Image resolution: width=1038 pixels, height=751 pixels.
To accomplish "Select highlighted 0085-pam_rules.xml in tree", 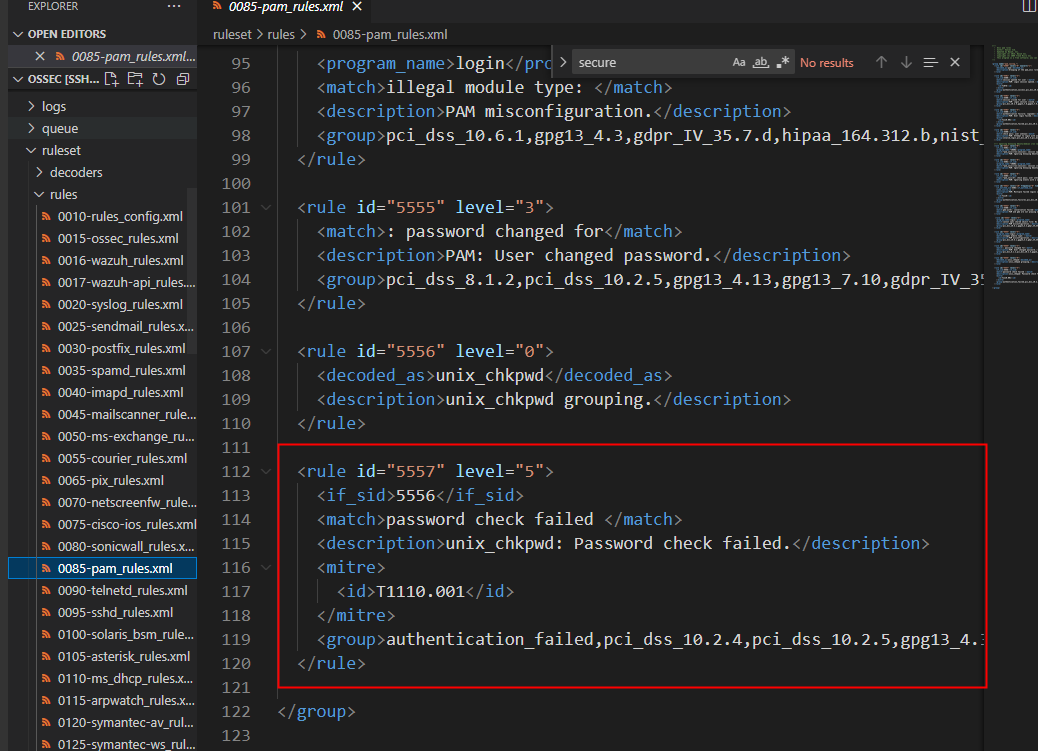I will pyautogui.click(x=103, y=568).
